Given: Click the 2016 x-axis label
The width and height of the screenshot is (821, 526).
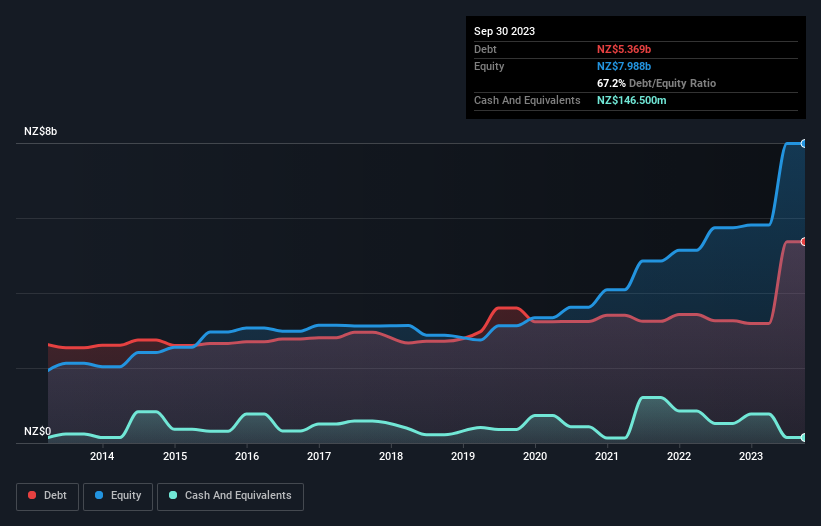Looking at the screenshot, I should coord(247,456).
